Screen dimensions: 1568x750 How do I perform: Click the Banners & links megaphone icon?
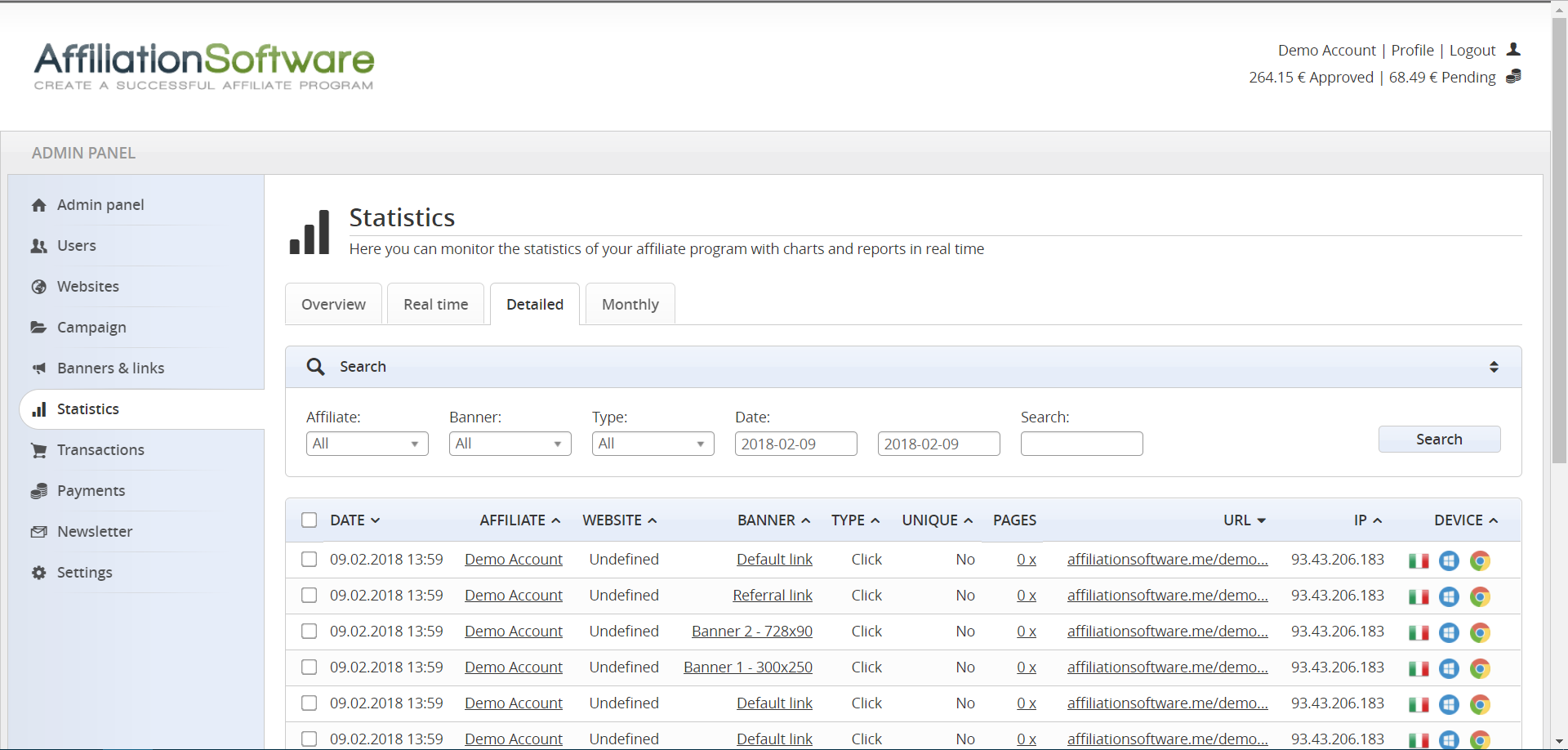(x=38, y=368)
